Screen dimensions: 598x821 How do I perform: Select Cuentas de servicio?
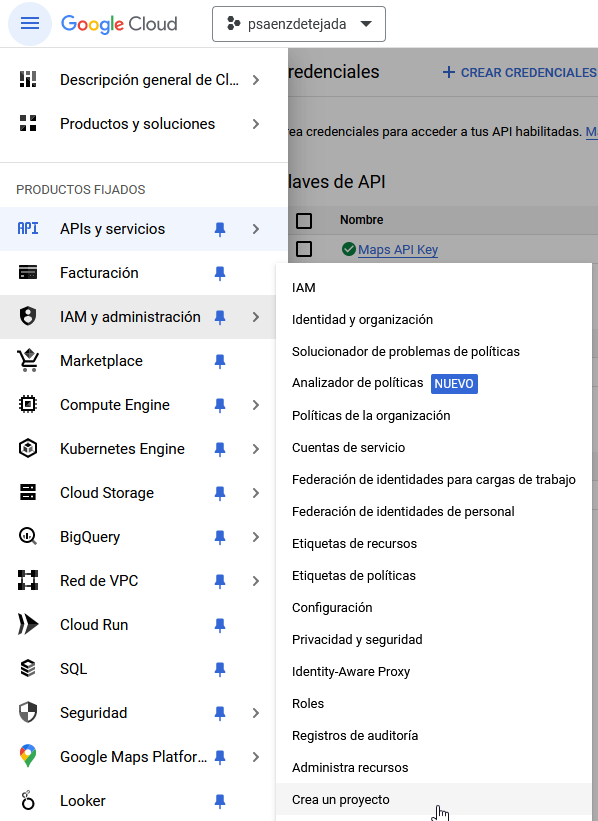434,447
